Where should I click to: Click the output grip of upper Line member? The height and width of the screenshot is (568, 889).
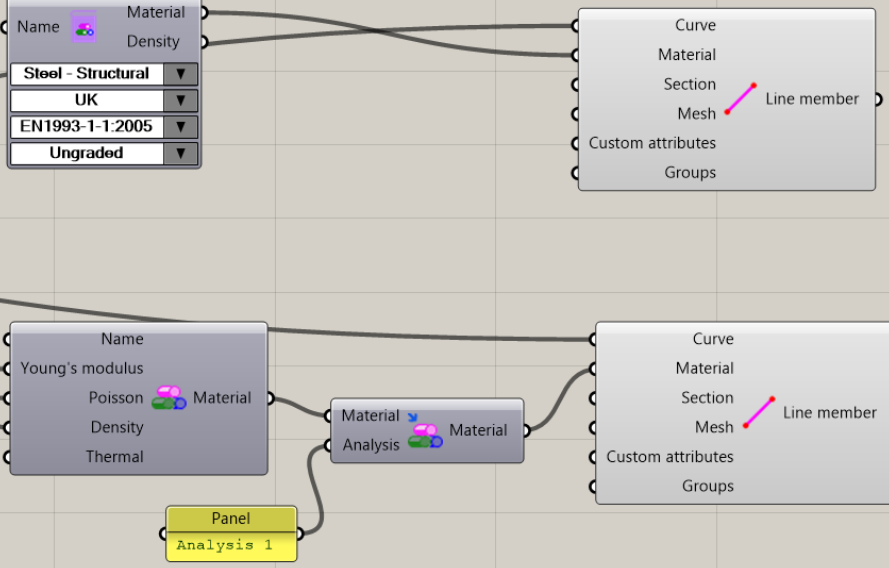pyautogui.click(x=877, y=99)
